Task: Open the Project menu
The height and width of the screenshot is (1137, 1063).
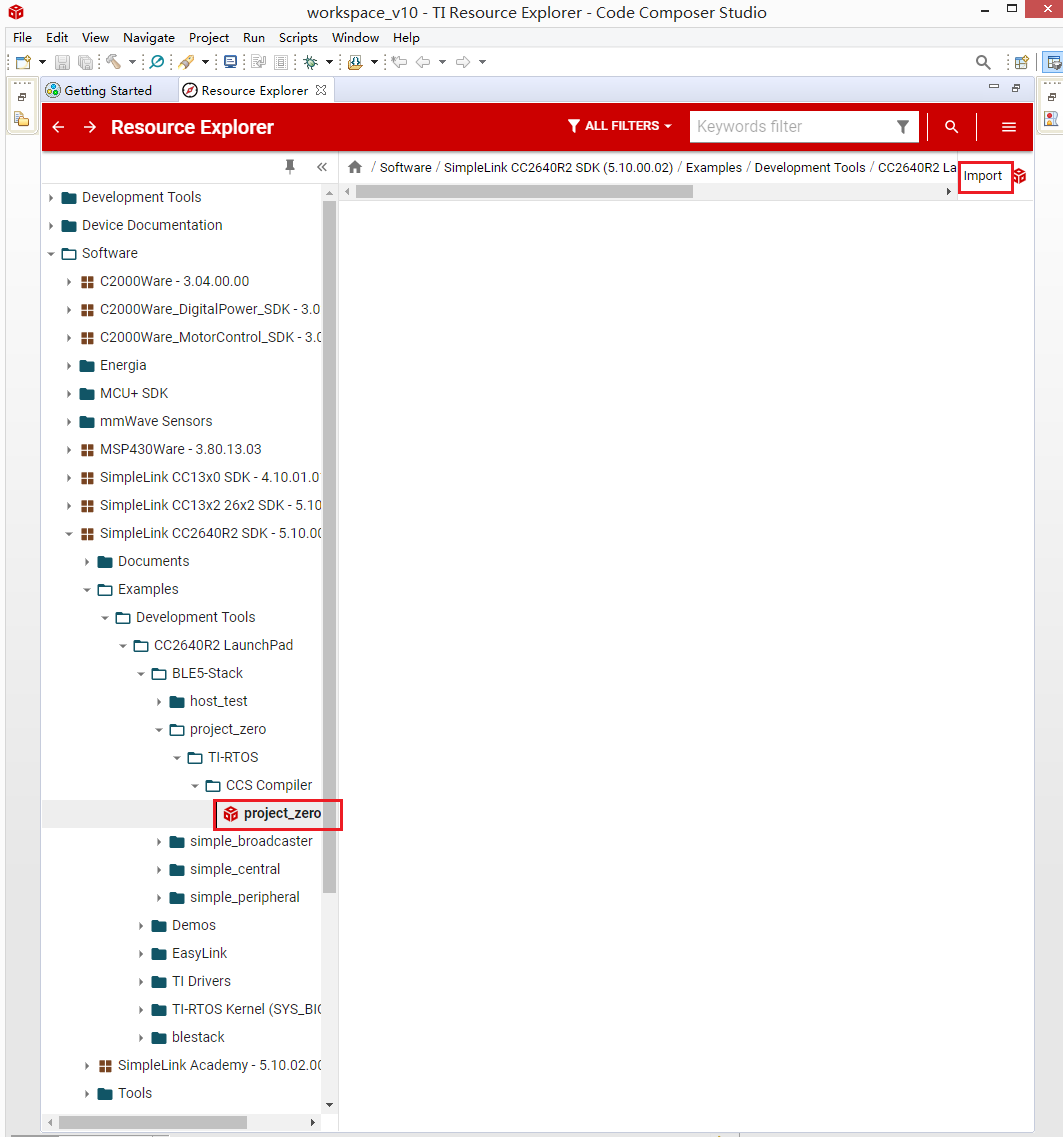Action: coord(209,38)
